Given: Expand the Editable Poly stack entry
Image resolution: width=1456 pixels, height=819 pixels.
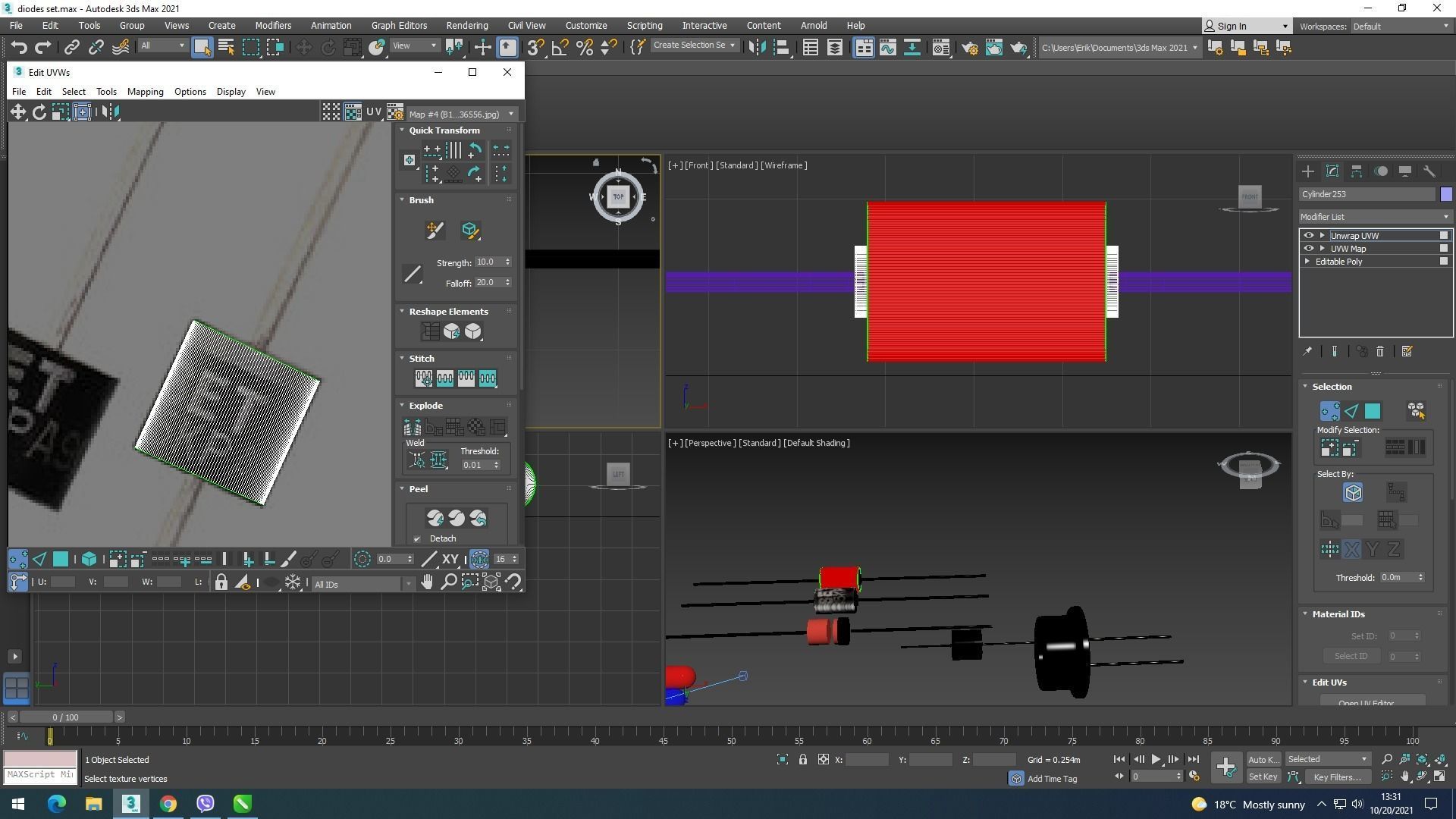Looking at the screenshot, I should tap(1307, 262).
